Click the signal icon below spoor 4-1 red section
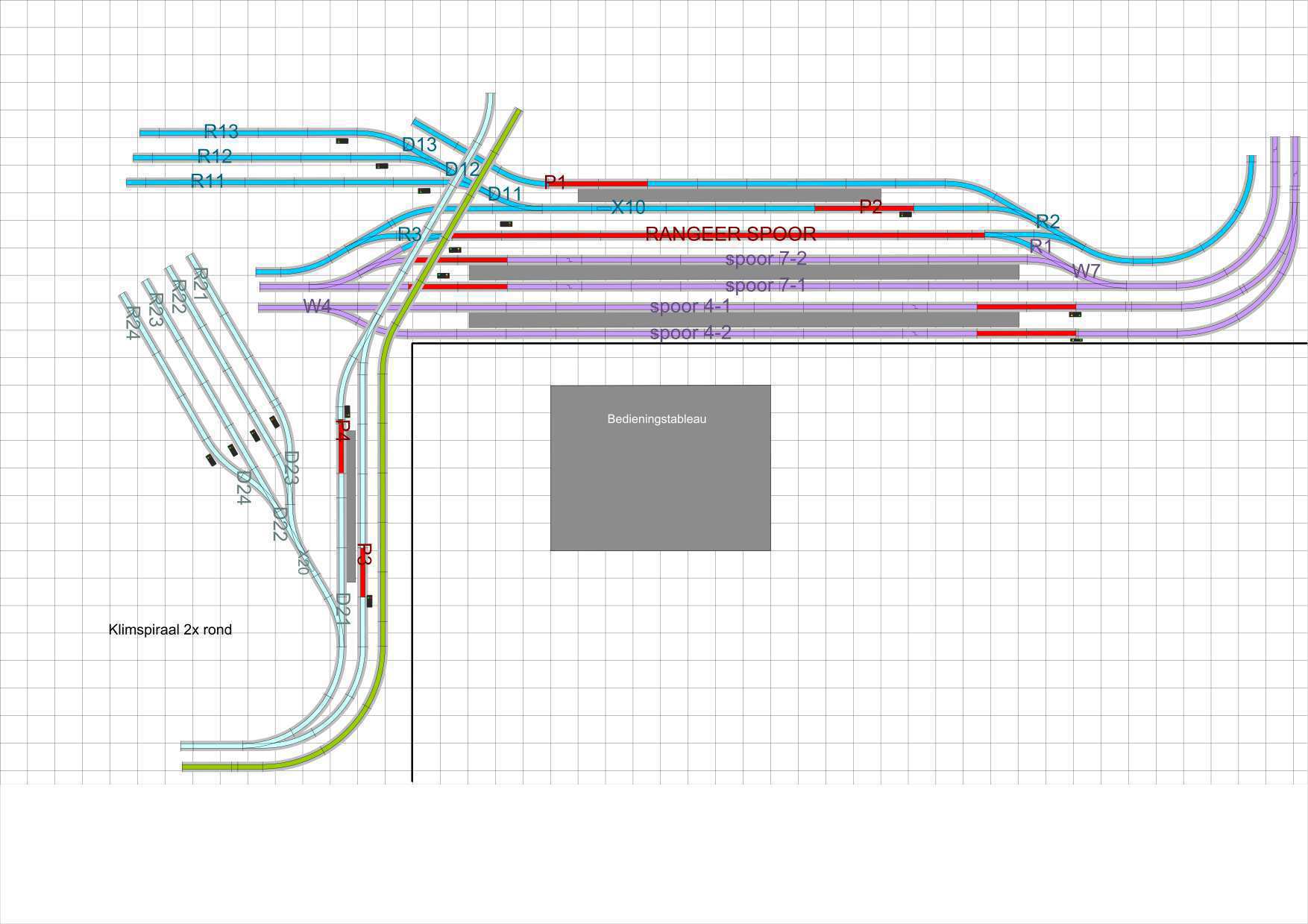The width and height of the screenshot is (1308, 924). tap(1075, 315)
